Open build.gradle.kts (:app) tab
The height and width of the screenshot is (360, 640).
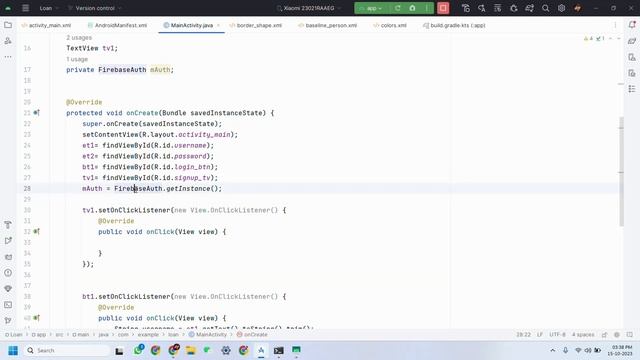click(454, 25)
